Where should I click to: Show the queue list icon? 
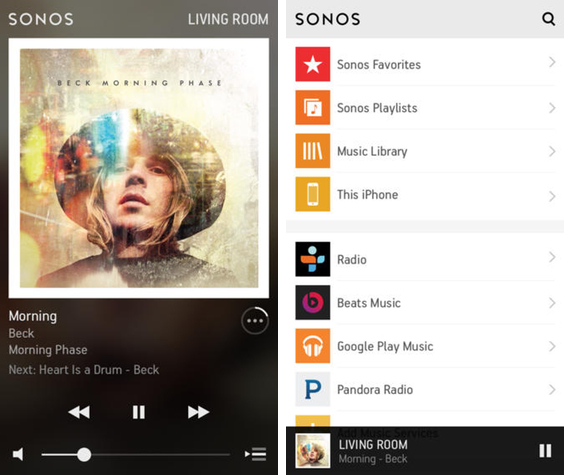pyautogui.click(x=255, y=454)
